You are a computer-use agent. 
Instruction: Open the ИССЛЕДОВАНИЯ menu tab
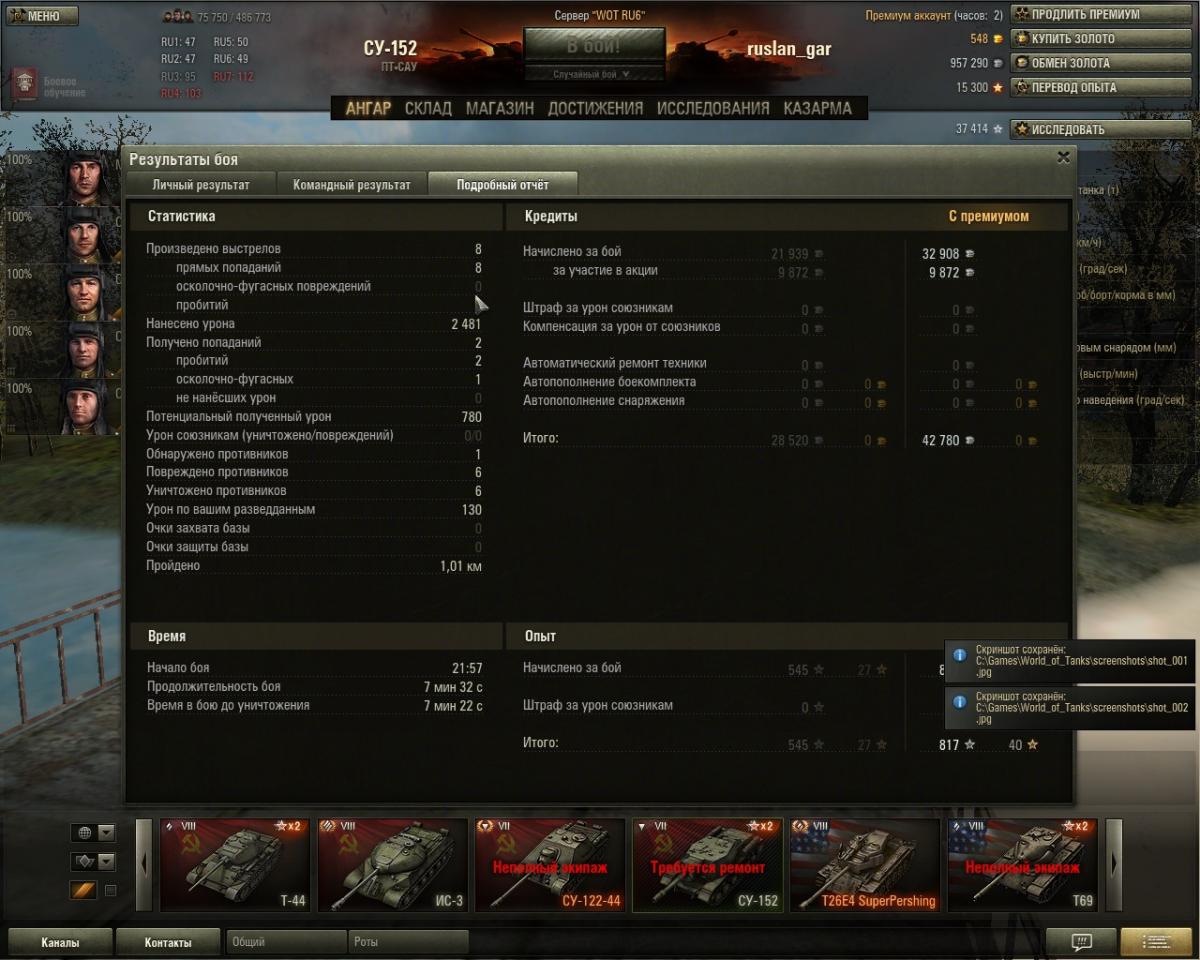(713, 108)
